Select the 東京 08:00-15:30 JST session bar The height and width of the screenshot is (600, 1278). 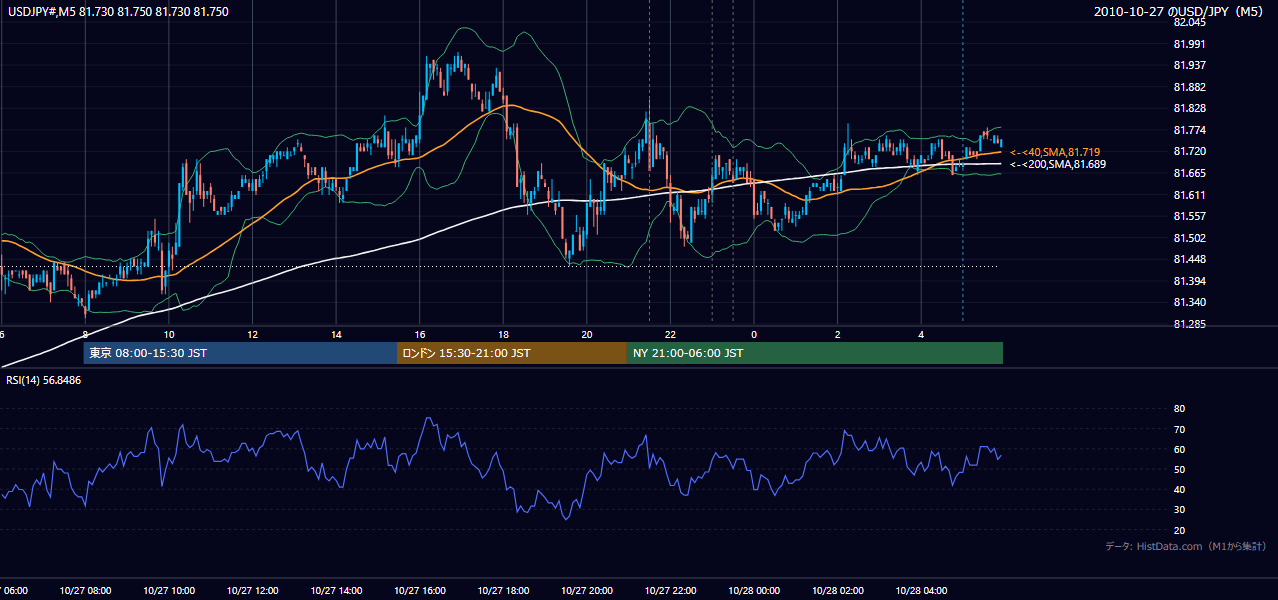click(241, 353)
